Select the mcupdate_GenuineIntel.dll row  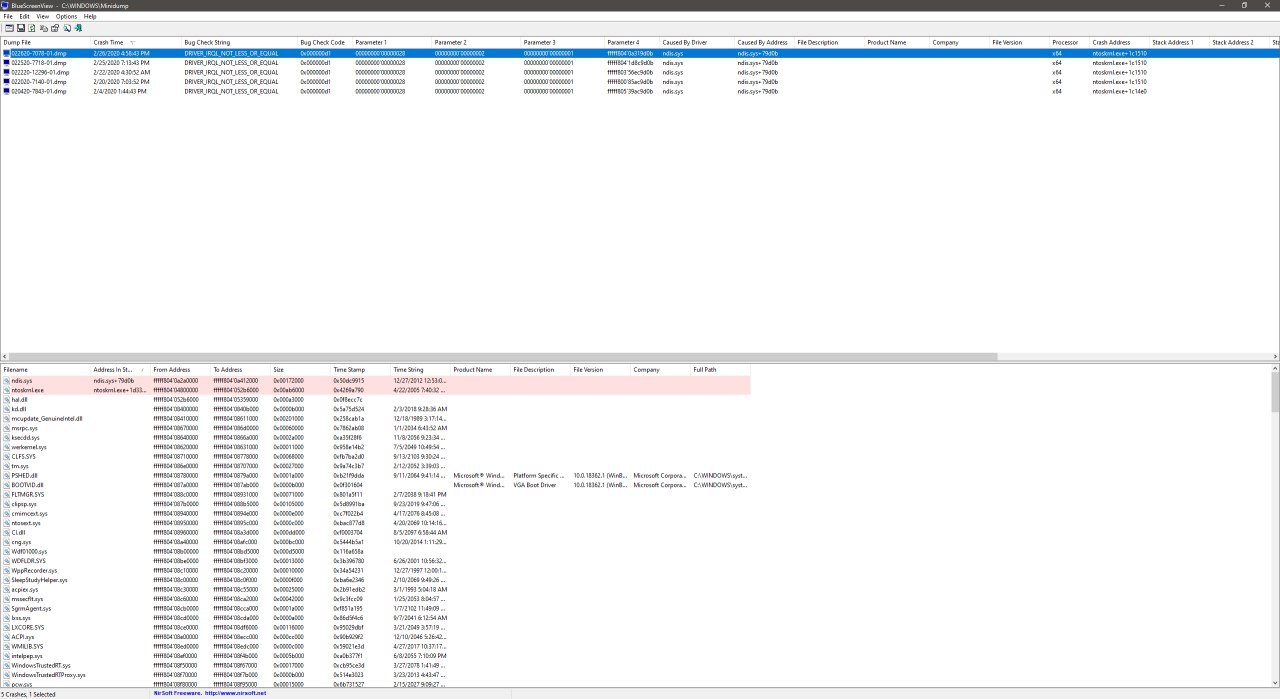click(x=375, y=419)
